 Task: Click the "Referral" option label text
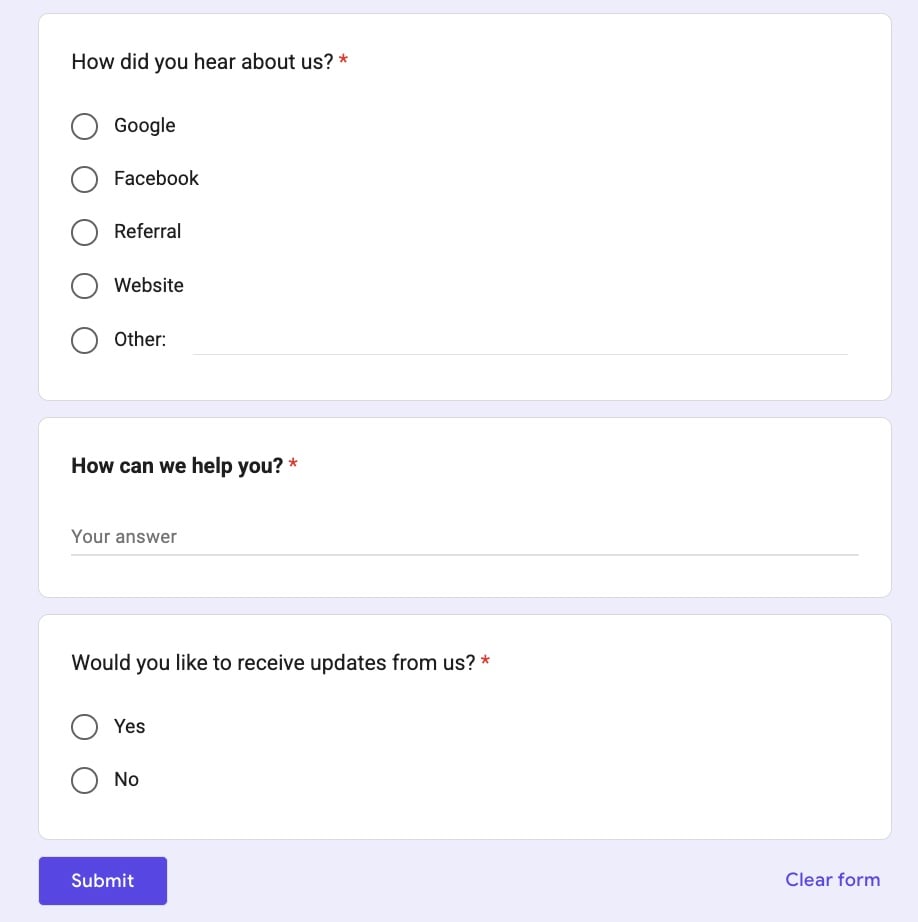tap(148, 232)
